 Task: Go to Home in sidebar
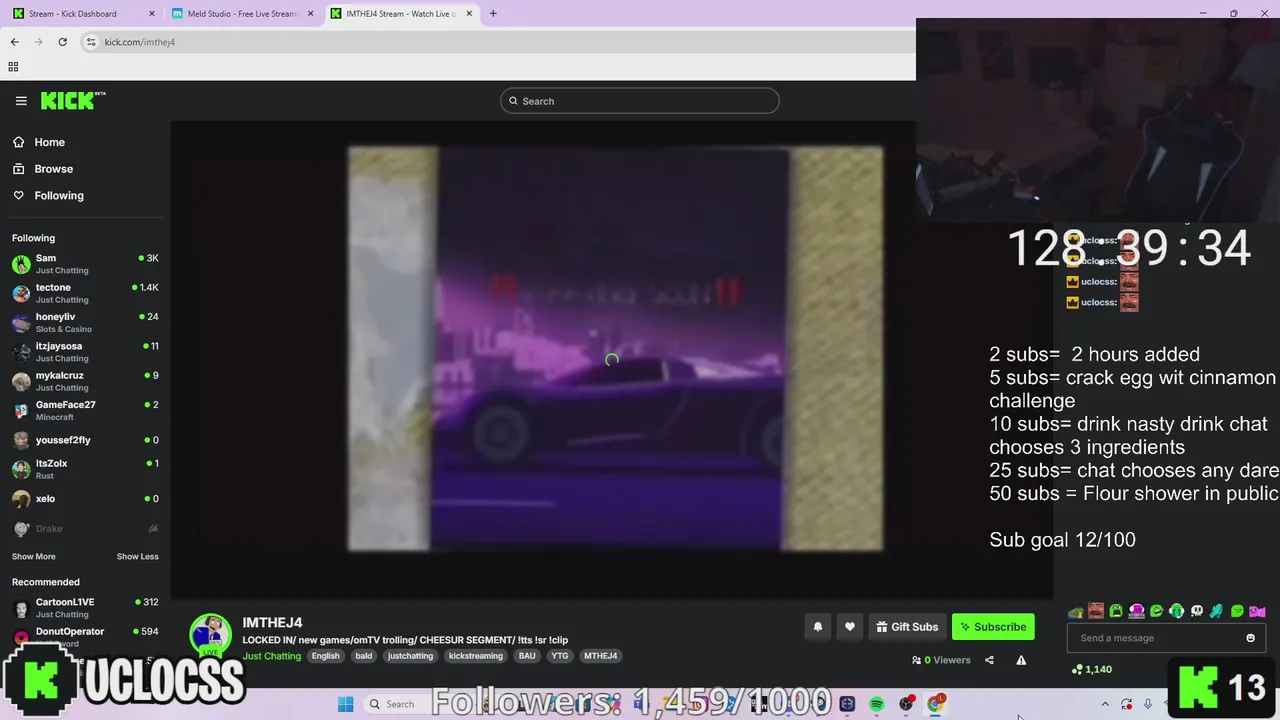tap(39, 142)
